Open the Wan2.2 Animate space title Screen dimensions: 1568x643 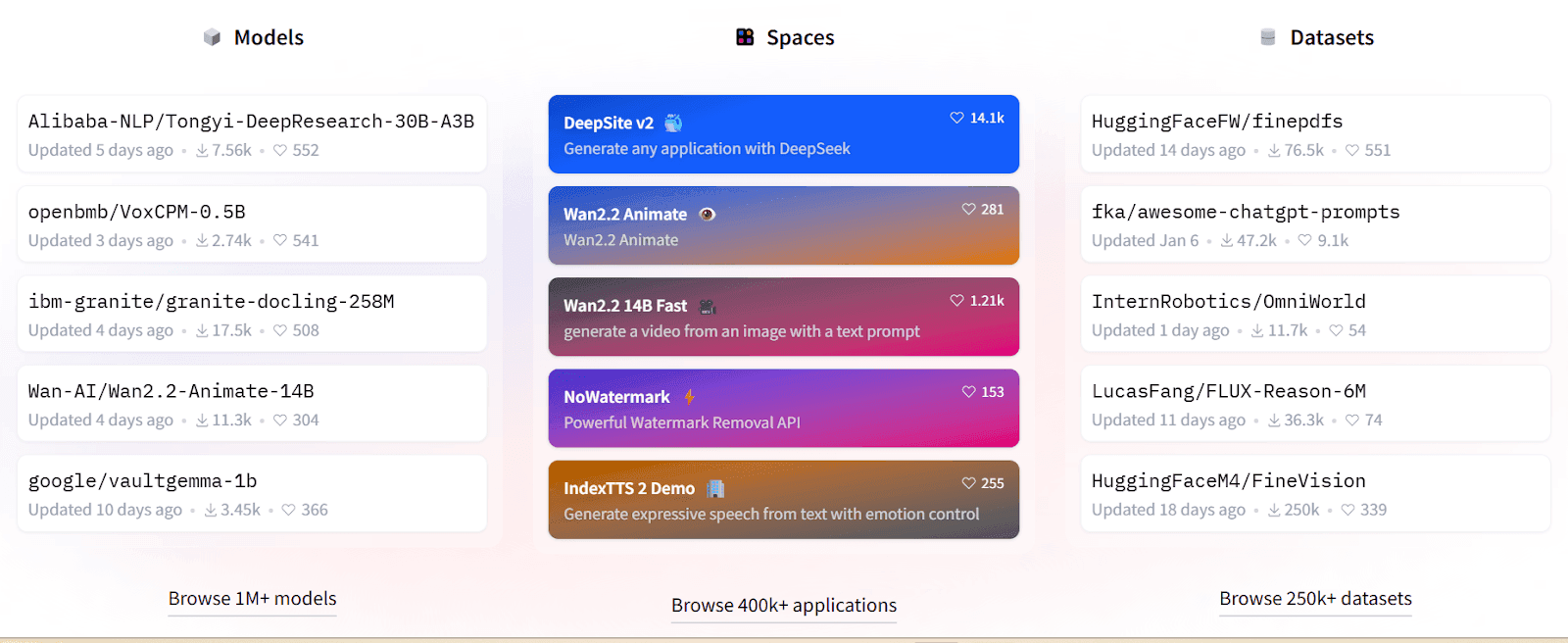point(625,214)
